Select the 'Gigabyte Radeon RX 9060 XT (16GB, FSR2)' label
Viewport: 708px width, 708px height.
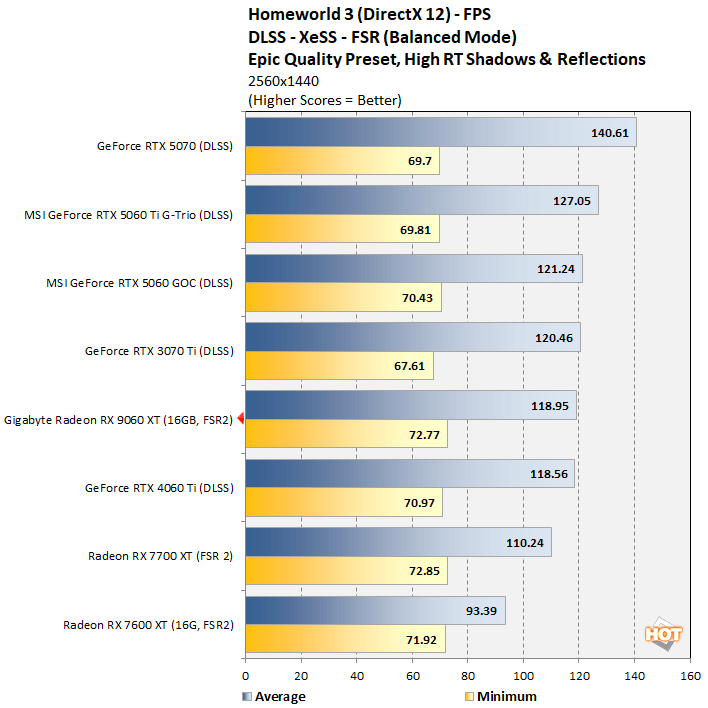click(x=118, y=420)
